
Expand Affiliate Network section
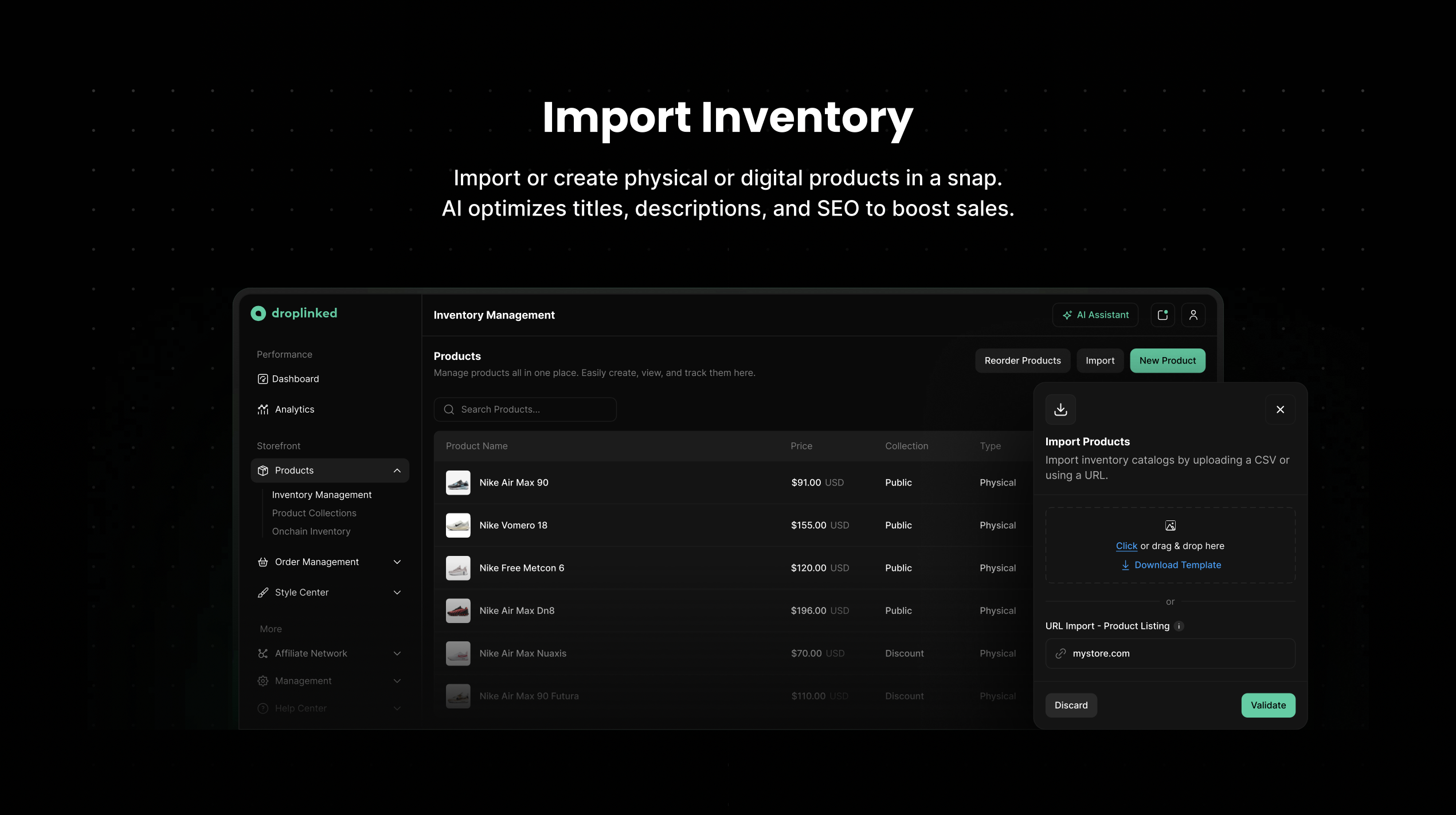(x=397, y=653)
